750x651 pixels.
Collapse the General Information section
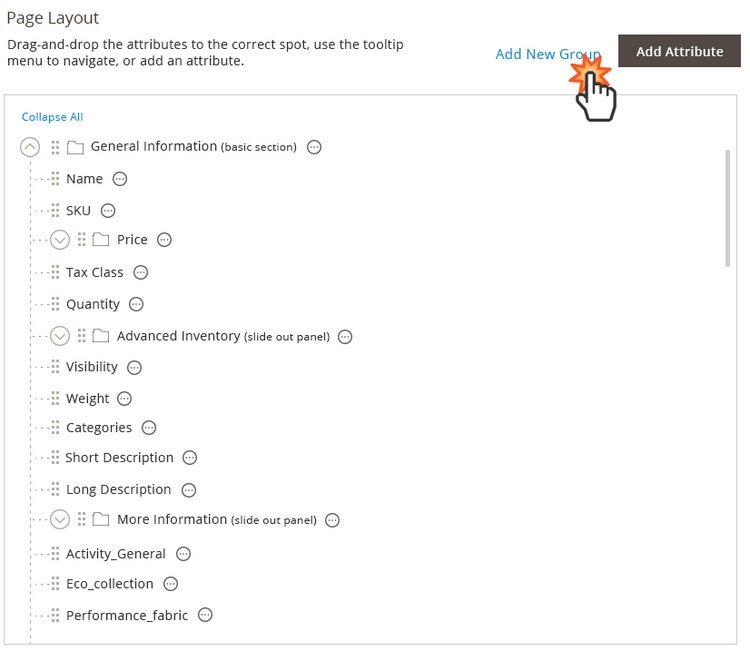[x=30, y=147]
